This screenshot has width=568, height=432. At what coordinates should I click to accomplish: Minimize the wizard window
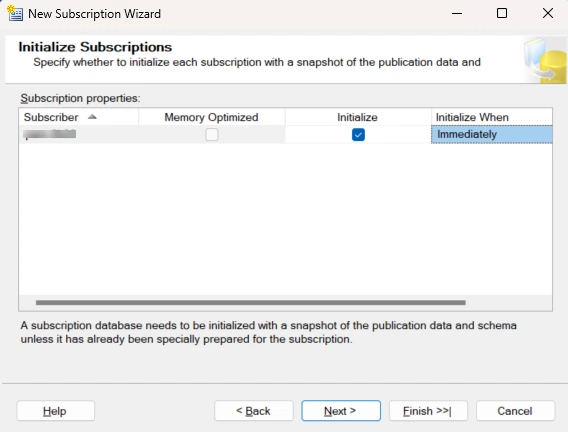tap(457, 13)
